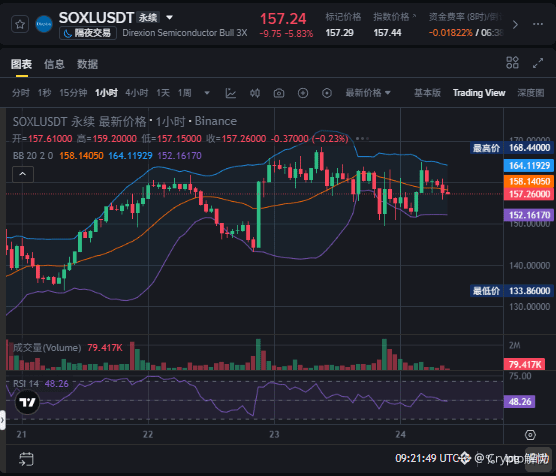Click the blue 164.11929 upper band tag
The width and height of the screenshot is (556, 476).
tap(529, 166)
